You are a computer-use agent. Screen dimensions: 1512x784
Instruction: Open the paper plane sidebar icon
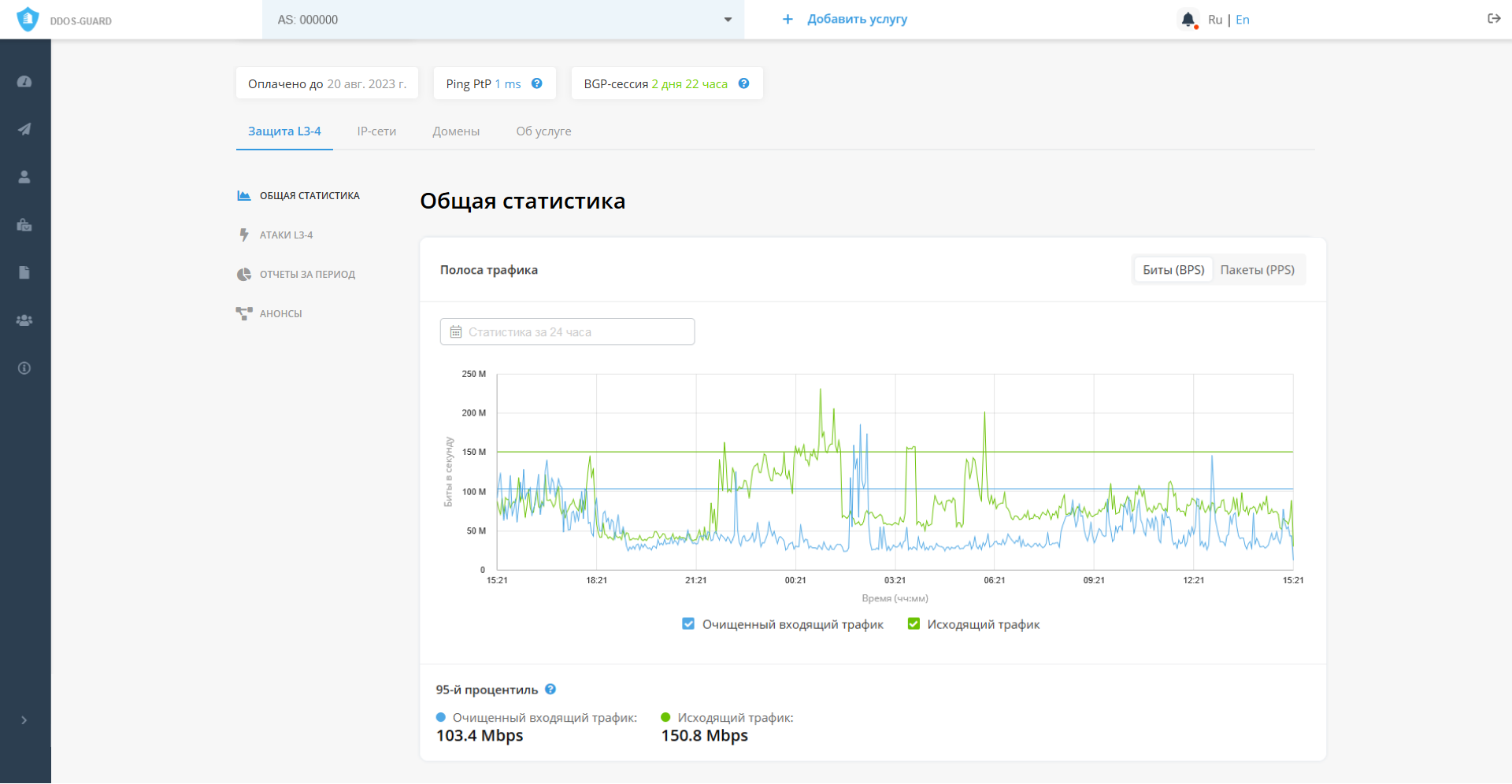pyautogui.click(x=24, y=129)
